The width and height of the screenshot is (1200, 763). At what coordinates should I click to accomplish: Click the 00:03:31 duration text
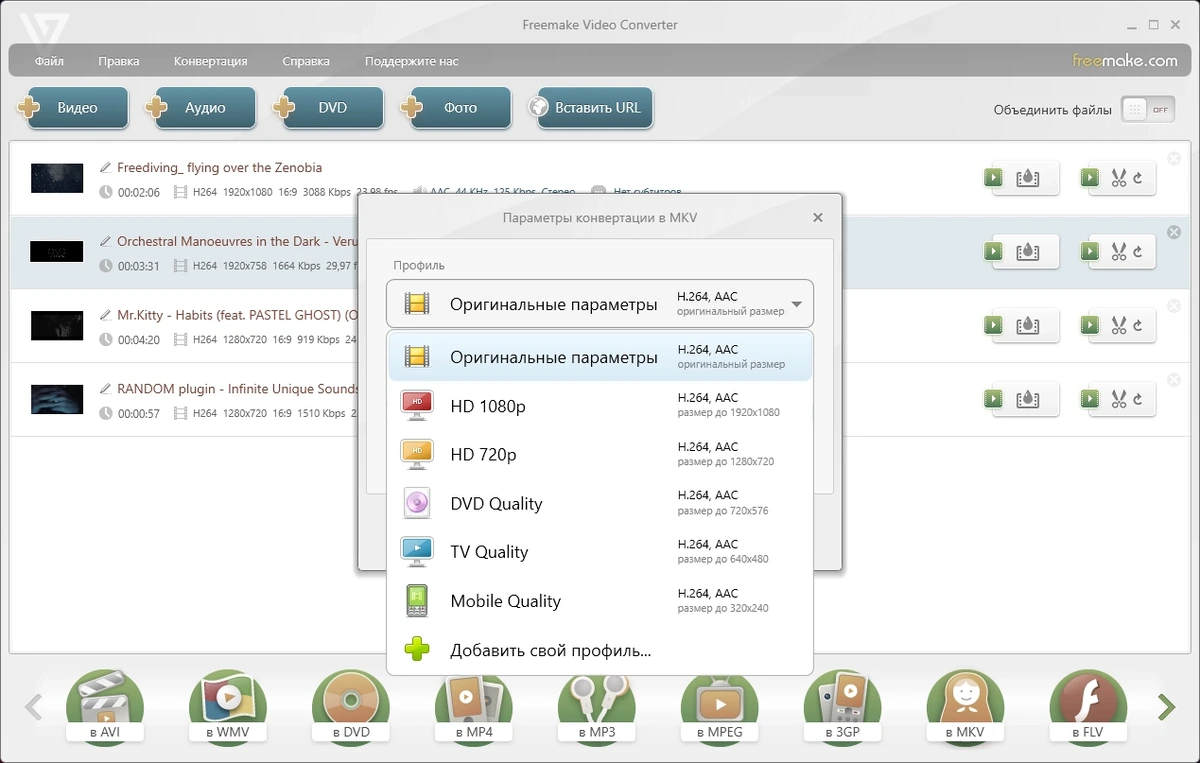(x=139, y=266)
